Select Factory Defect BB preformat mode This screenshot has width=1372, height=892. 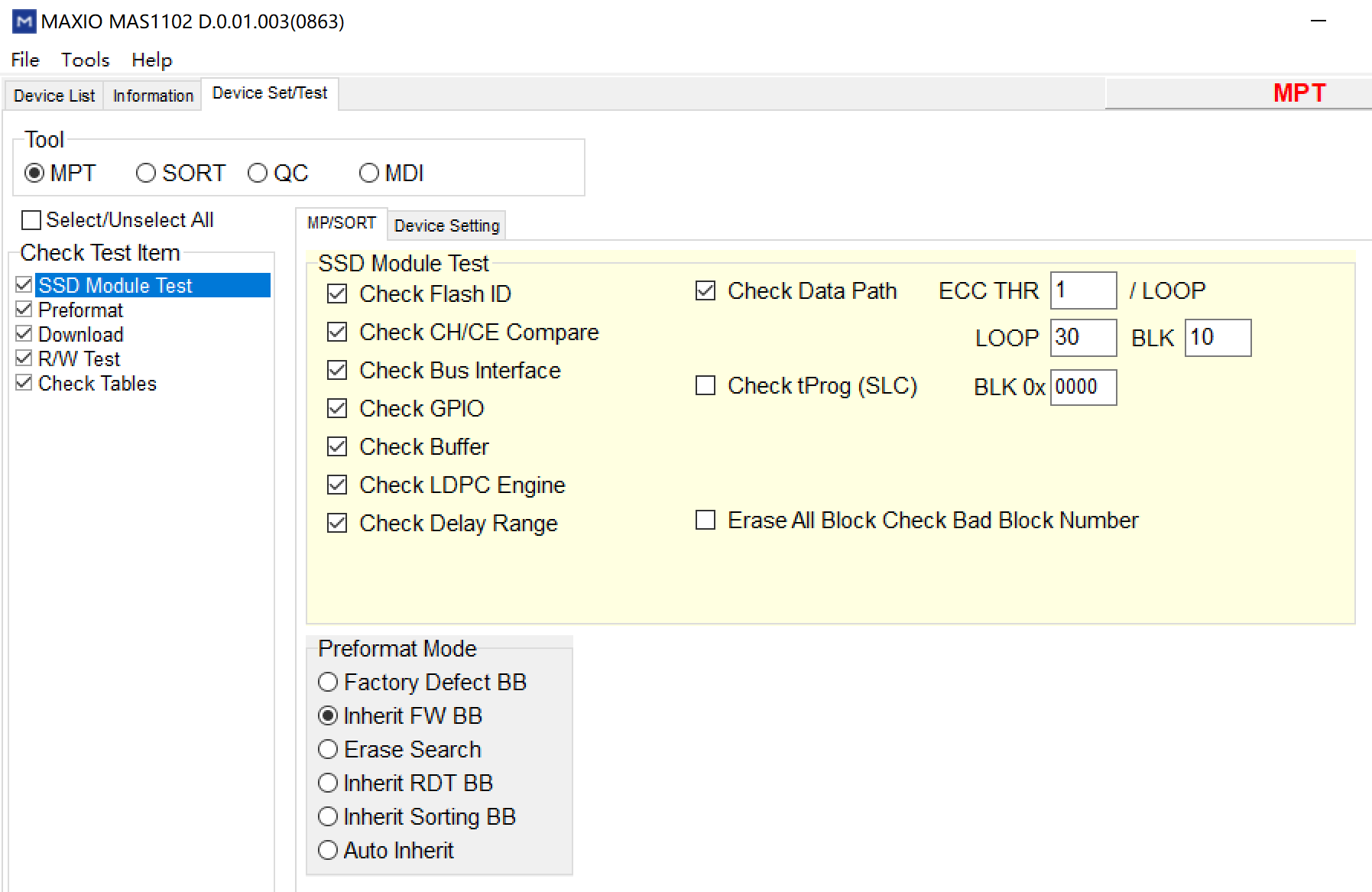coord(328,682)
